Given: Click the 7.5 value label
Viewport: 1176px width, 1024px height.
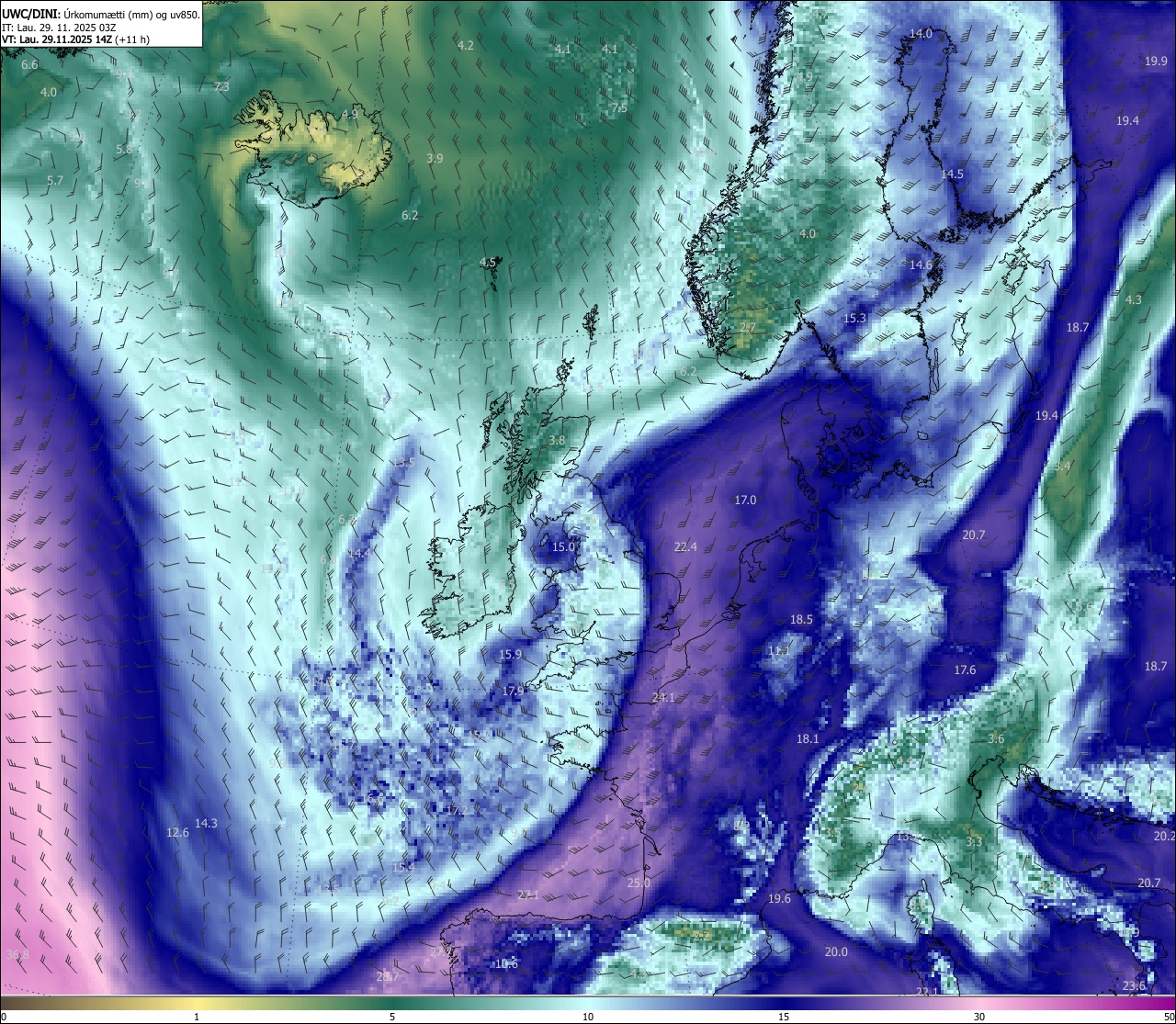Looking at the screenshot, I should pyautogui.click(x=619, y=107).
